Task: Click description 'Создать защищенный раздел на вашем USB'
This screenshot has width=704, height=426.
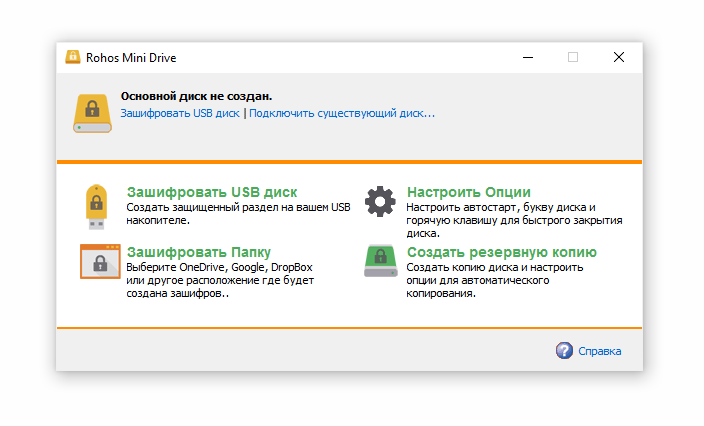Action: click(238, 207)
